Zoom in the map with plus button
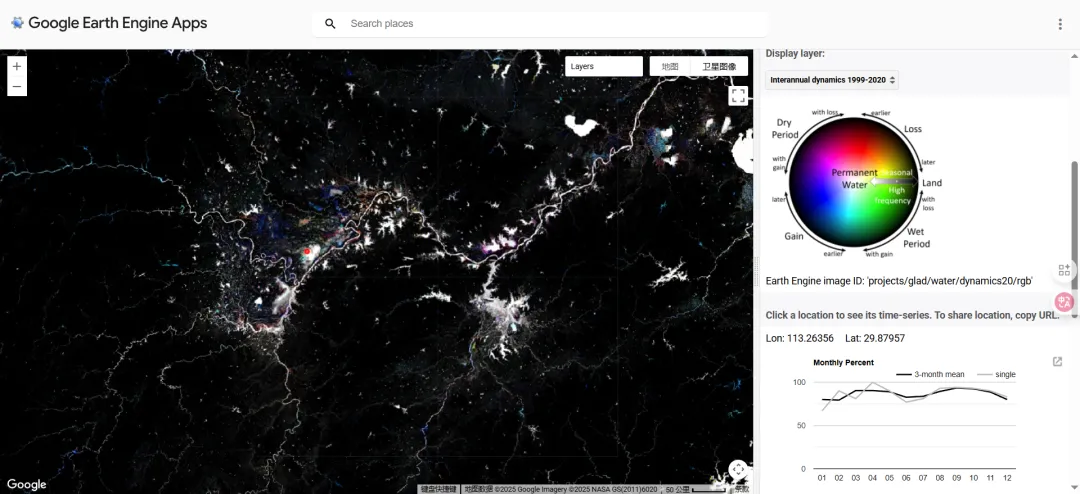This screenshot has width=1080, height=494. coord(17,66)
